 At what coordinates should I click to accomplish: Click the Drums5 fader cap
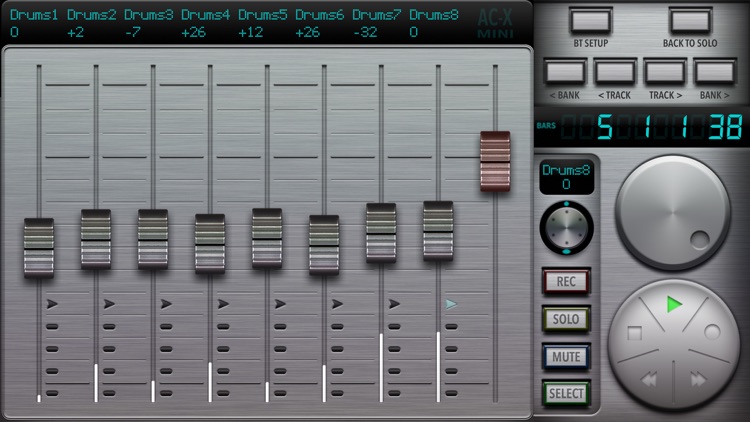(267, 238)
